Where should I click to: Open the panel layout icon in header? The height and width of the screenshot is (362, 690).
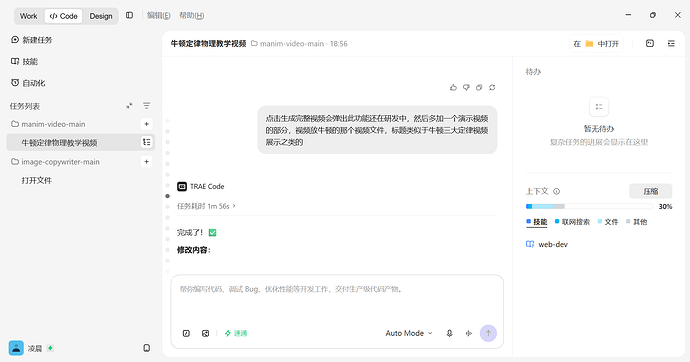pyautogui.click(x=650, y=43)
